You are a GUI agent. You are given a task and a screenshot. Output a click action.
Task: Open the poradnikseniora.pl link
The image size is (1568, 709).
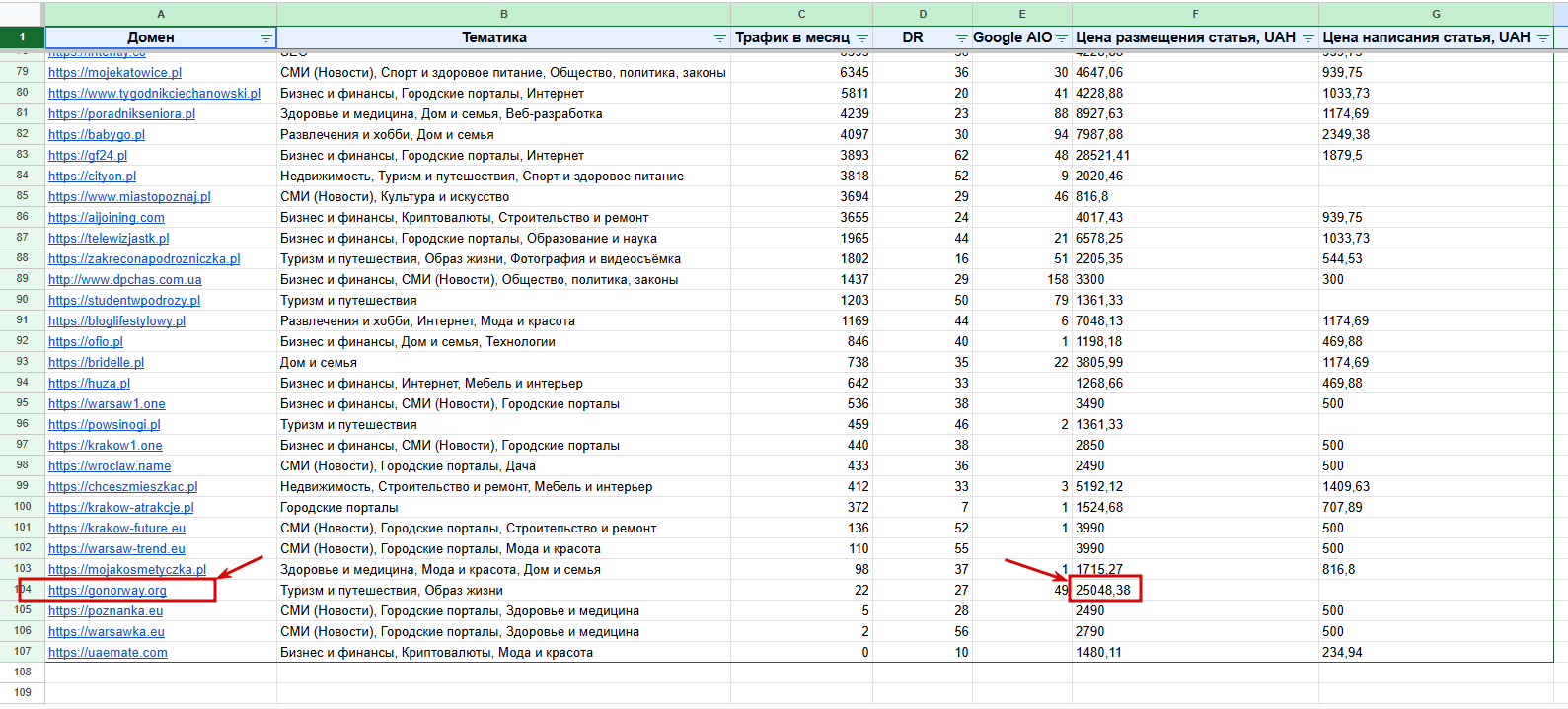click(121, 113)
